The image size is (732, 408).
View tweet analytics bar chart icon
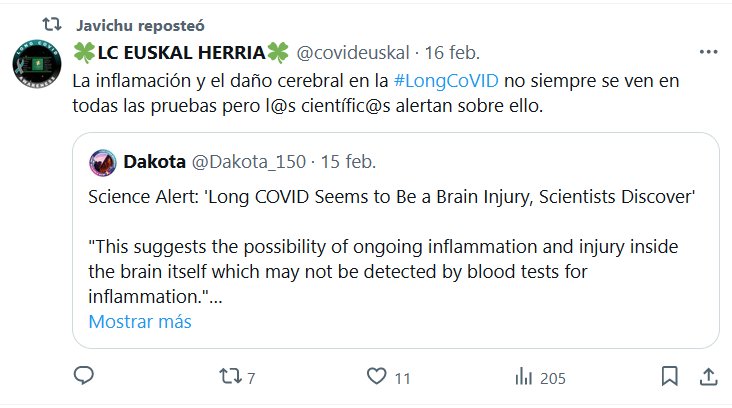click(522, 377)
